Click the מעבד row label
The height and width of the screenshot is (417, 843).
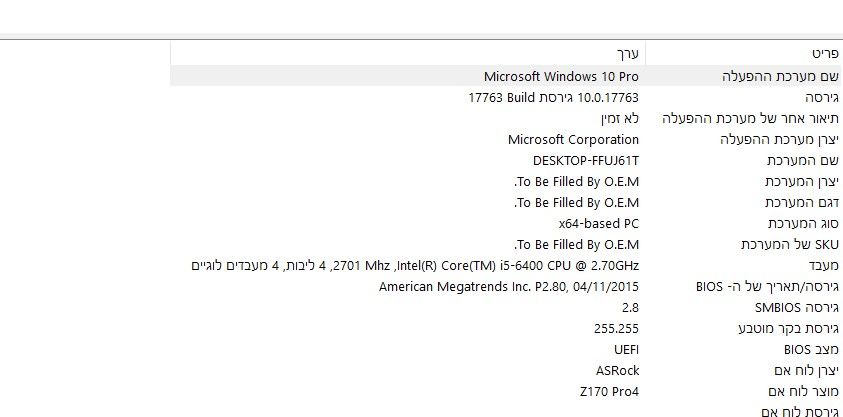point(823,266)
